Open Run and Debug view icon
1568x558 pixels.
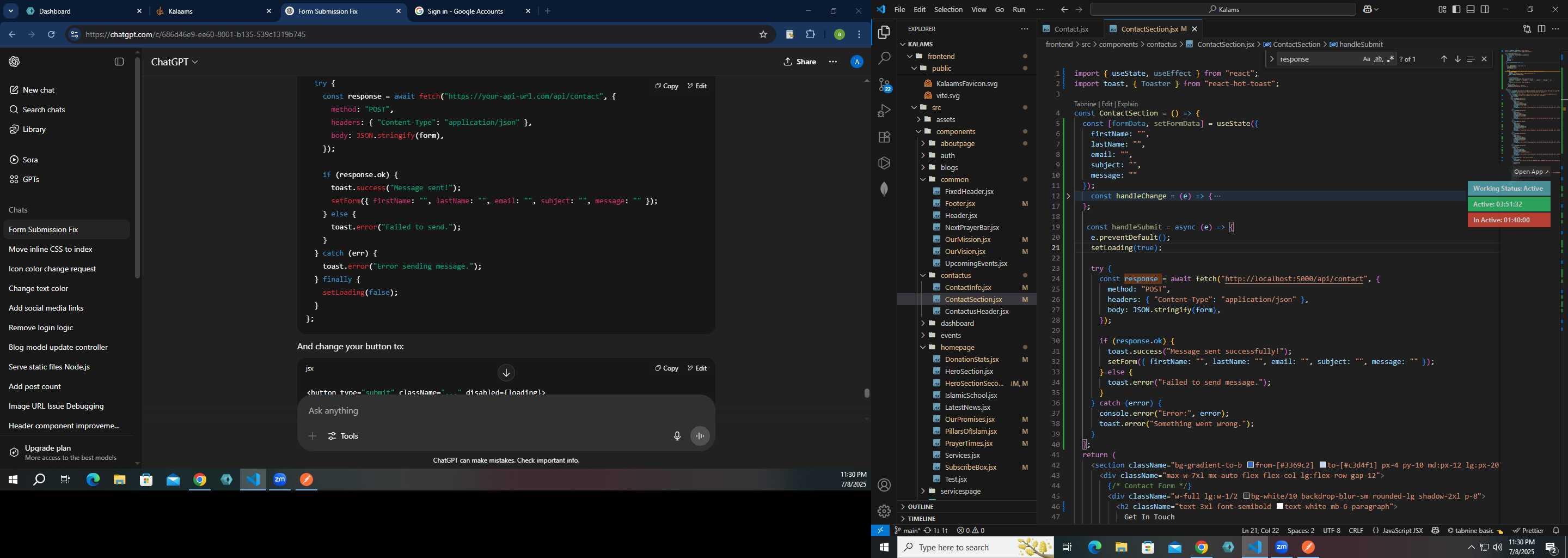click(x=884, y=111)
